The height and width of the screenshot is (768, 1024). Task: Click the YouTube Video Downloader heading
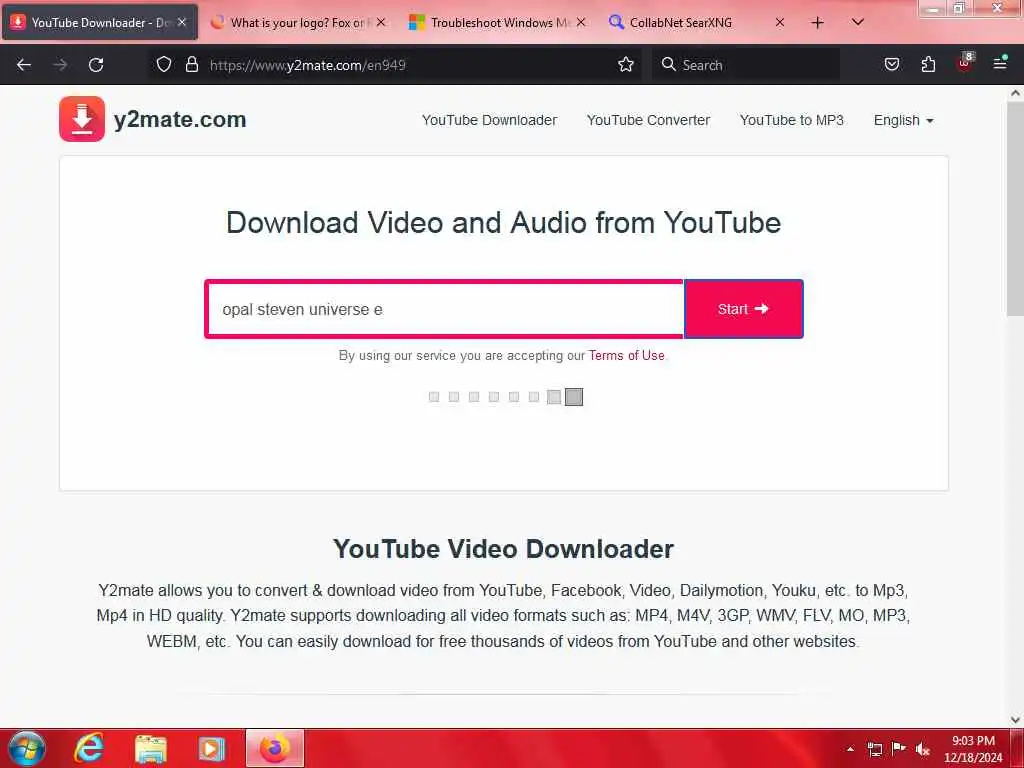pos(504,549)
